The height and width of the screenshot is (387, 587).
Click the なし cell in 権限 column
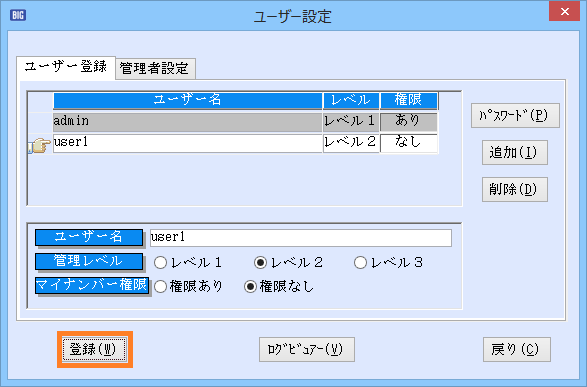click(408, 143)
